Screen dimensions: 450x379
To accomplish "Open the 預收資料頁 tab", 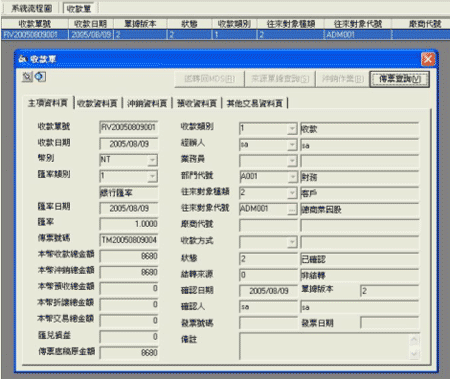I will [x=197, y=103].
